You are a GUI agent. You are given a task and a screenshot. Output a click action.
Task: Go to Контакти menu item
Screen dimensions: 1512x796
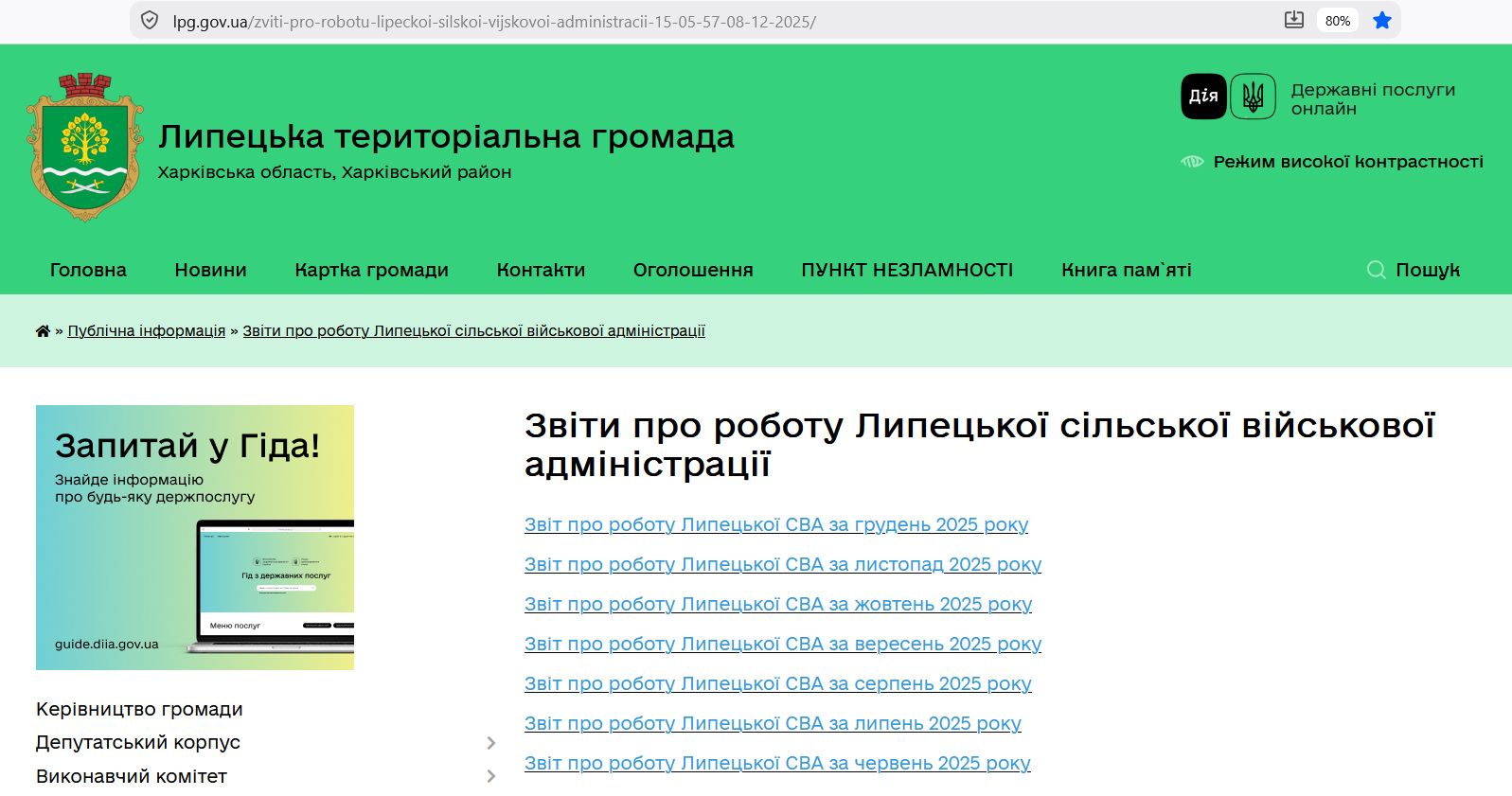click(541, 270)
